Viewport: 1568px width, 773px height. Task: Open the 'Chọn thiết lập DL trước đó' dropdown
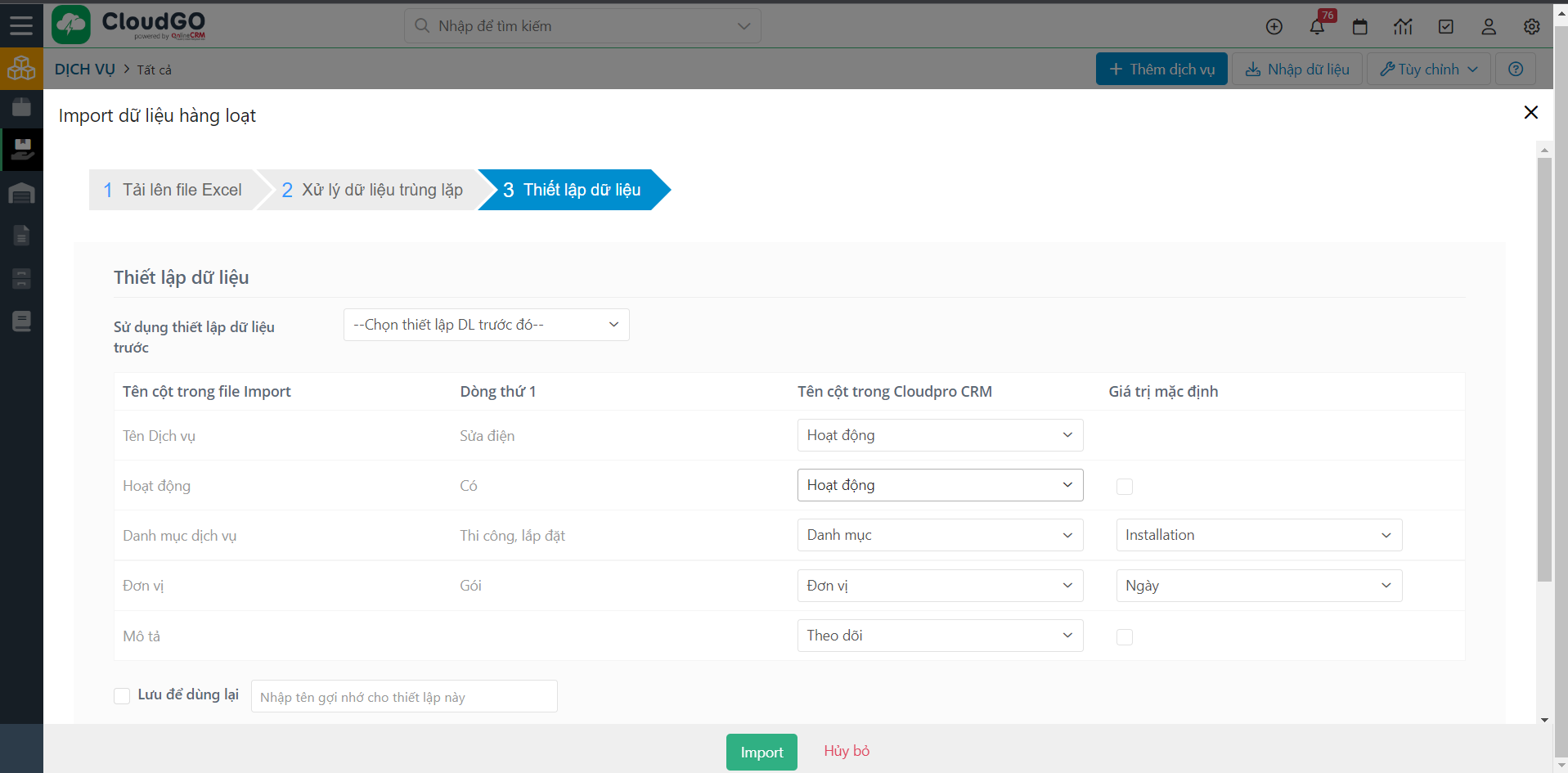[x=486, y=325]
